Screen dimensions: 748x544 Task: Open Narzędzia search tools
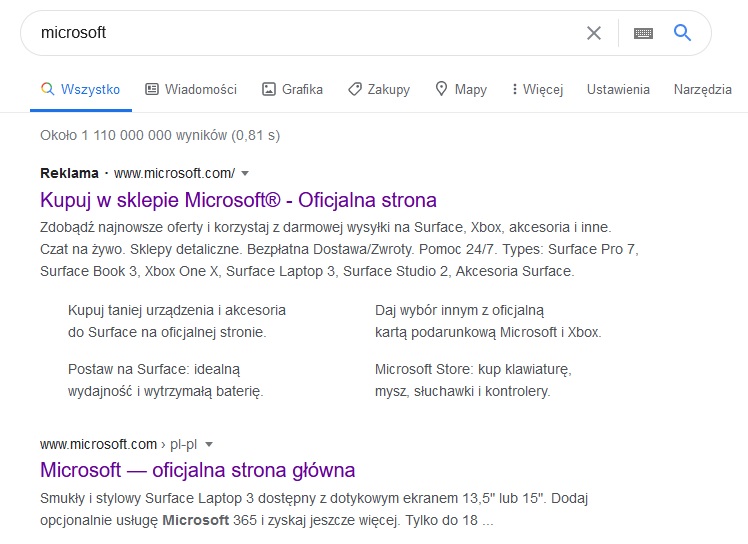[x=703, y=89]
